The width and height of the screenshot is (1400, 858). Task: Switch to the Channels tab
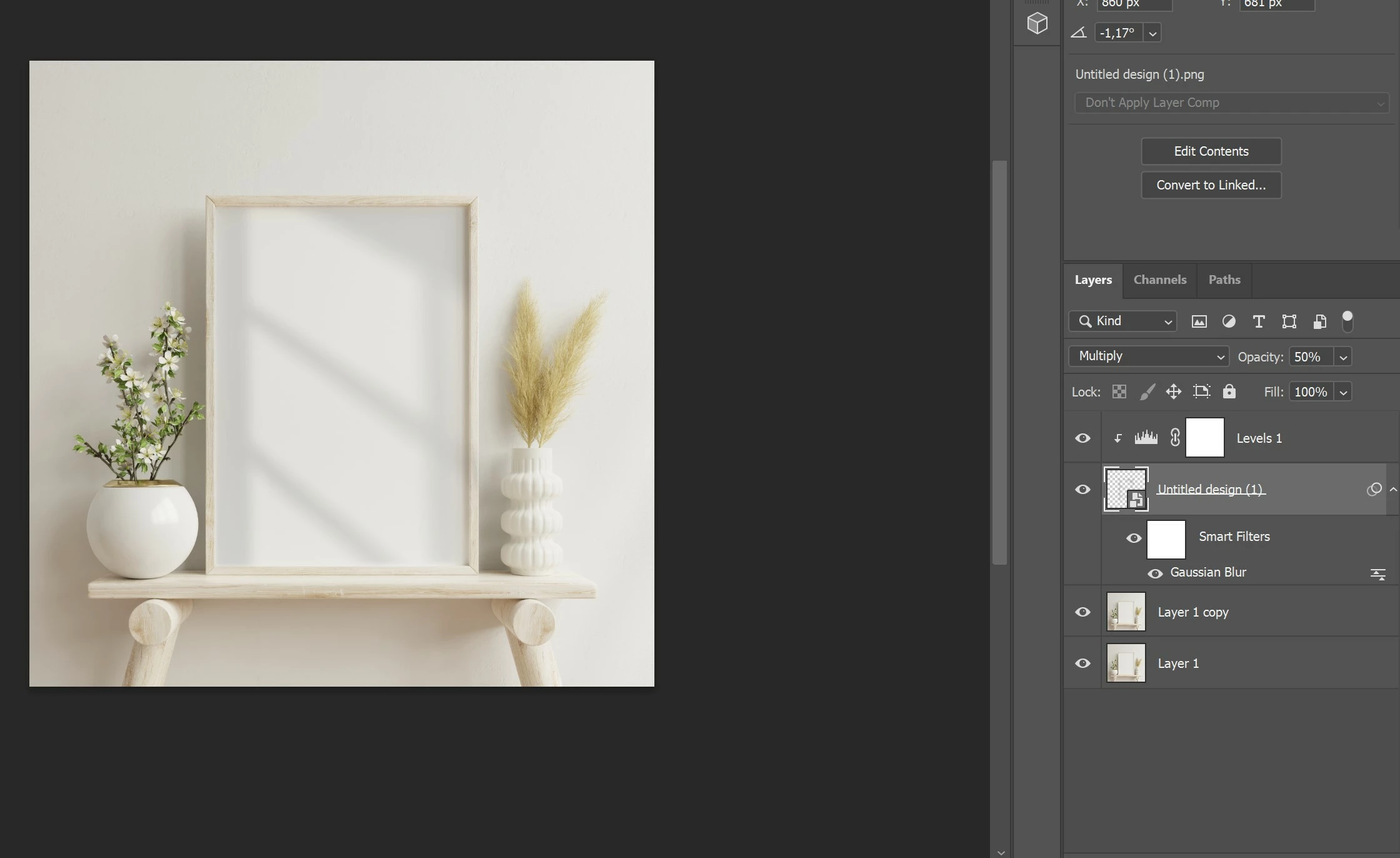tap(1159, 280)
